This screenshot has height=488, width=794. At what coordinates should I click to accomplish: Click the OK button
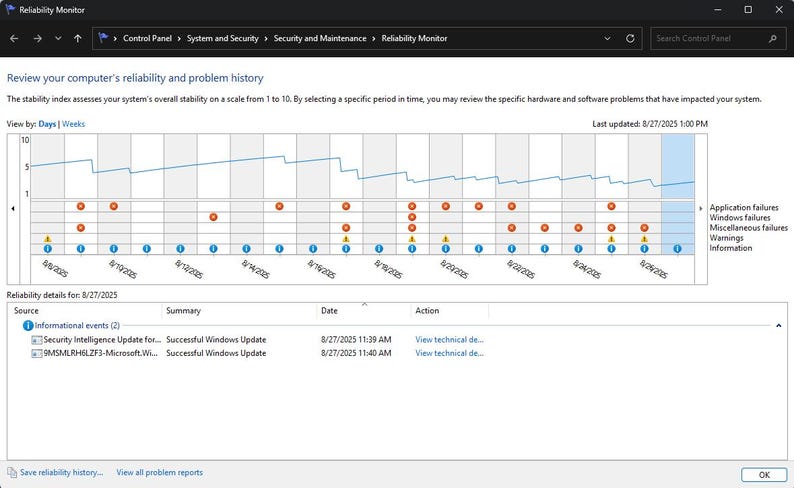(764, 475)
